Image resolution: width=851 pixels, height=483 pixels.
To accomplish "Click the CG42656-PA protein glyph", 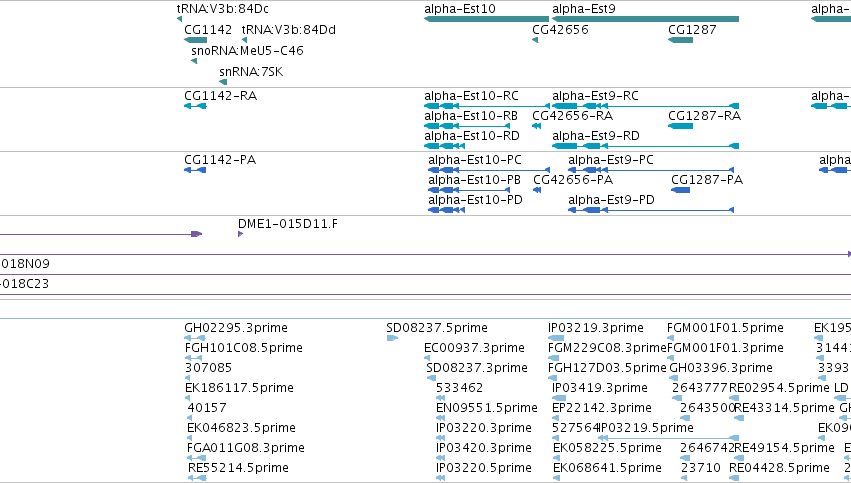I will coord(537,190).
